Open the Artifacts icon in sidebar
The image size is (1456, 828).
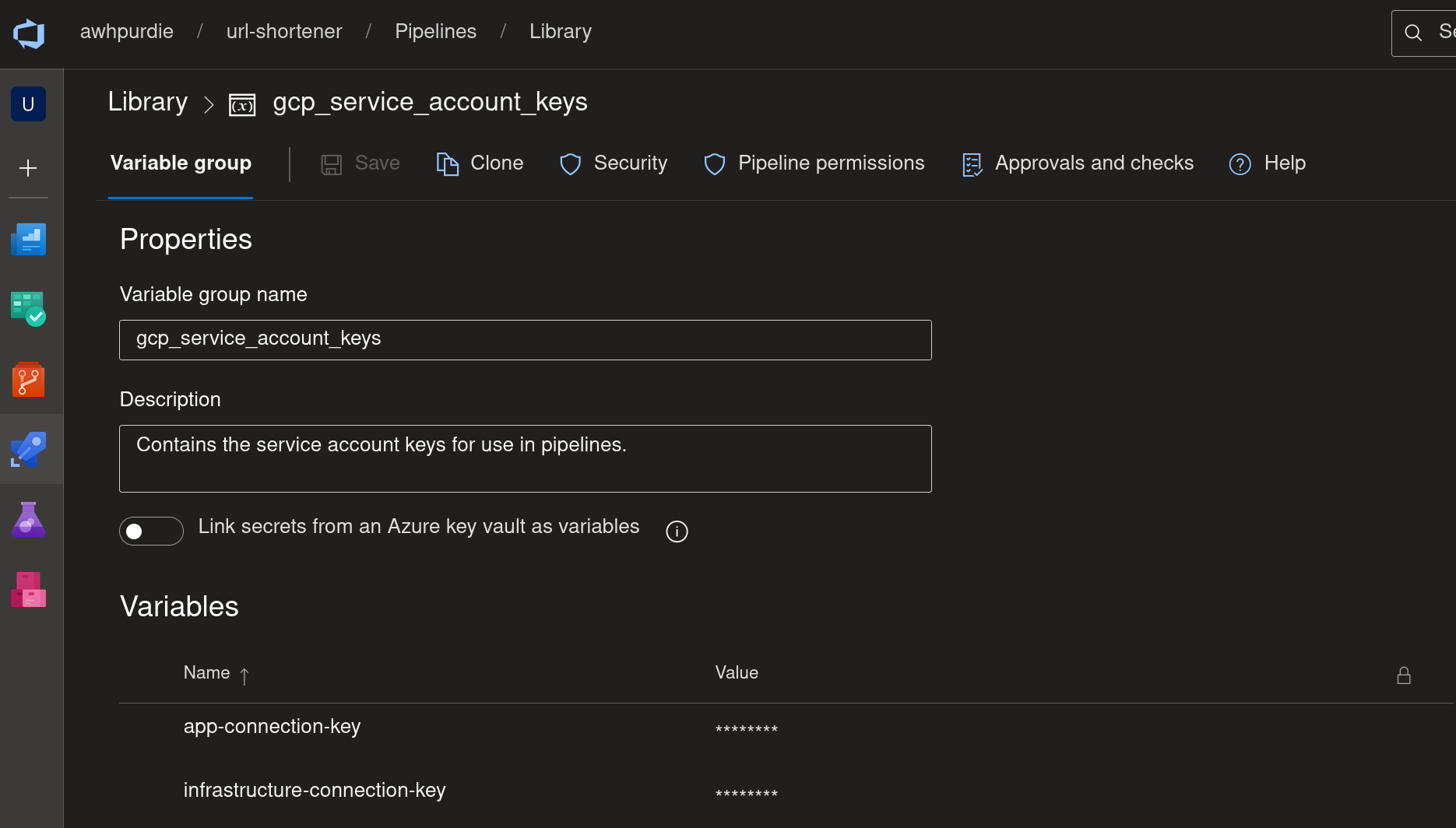(x=29, y=590)
